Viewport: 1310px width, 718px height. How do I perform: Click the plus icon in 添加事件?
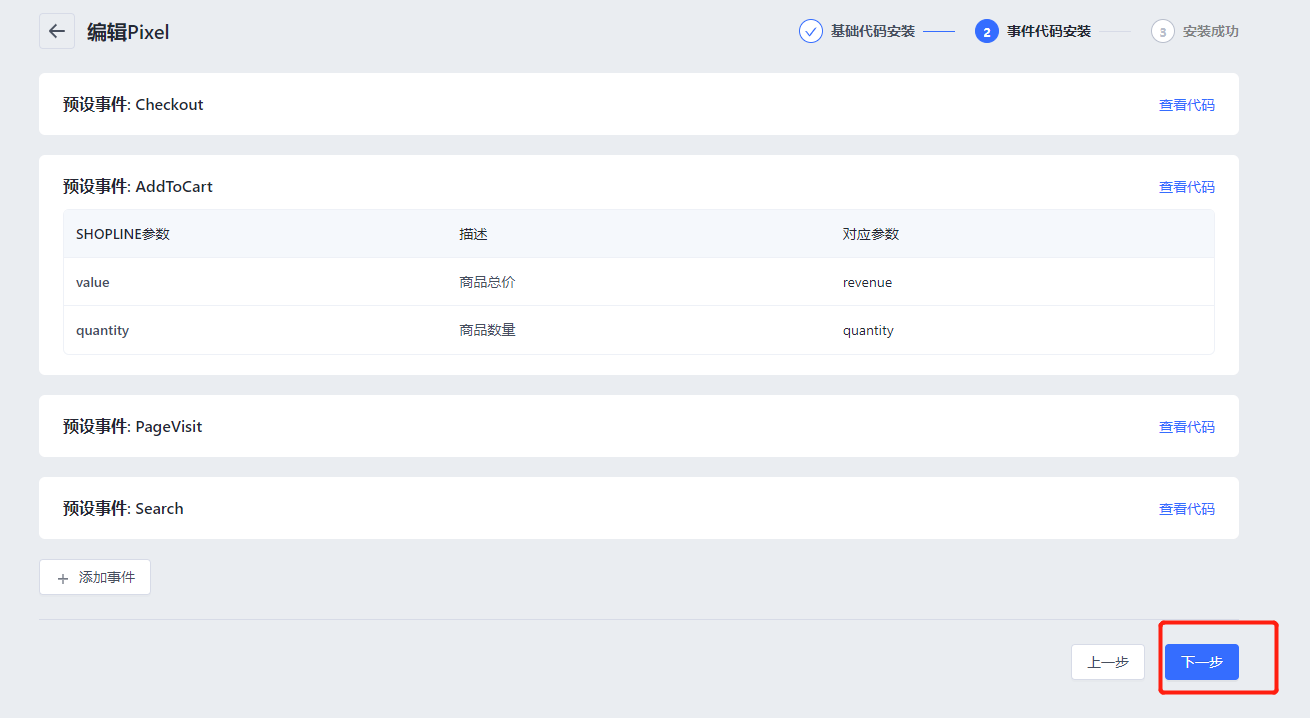pos(63,578)
